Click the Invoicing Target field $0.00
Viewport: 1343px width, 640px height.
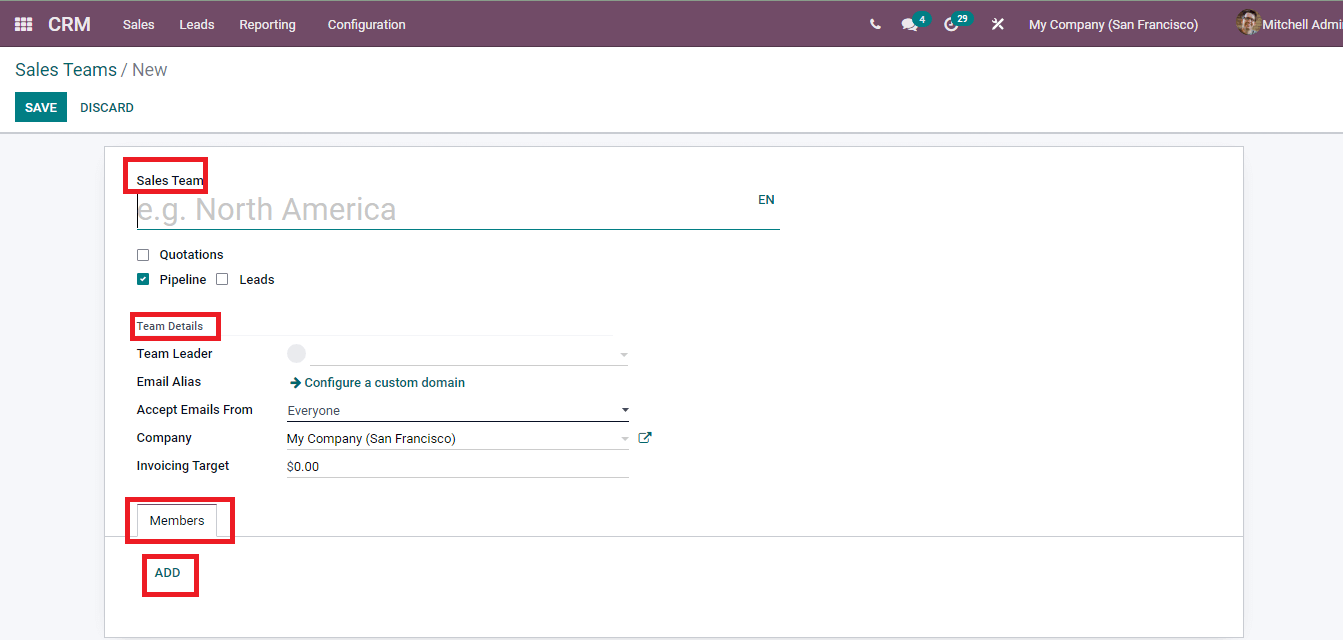(458, 467)
